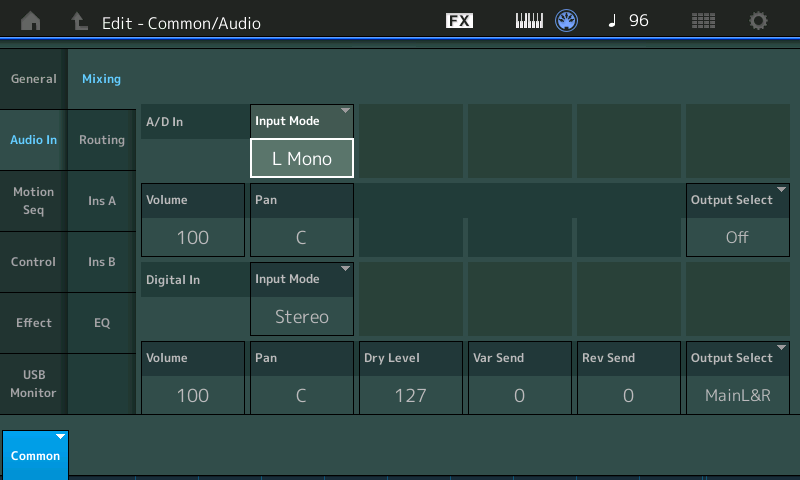Open the A/D In Input Mode dropdown
The width and height of the screenshot is (800, 480).
pos(302,141)
